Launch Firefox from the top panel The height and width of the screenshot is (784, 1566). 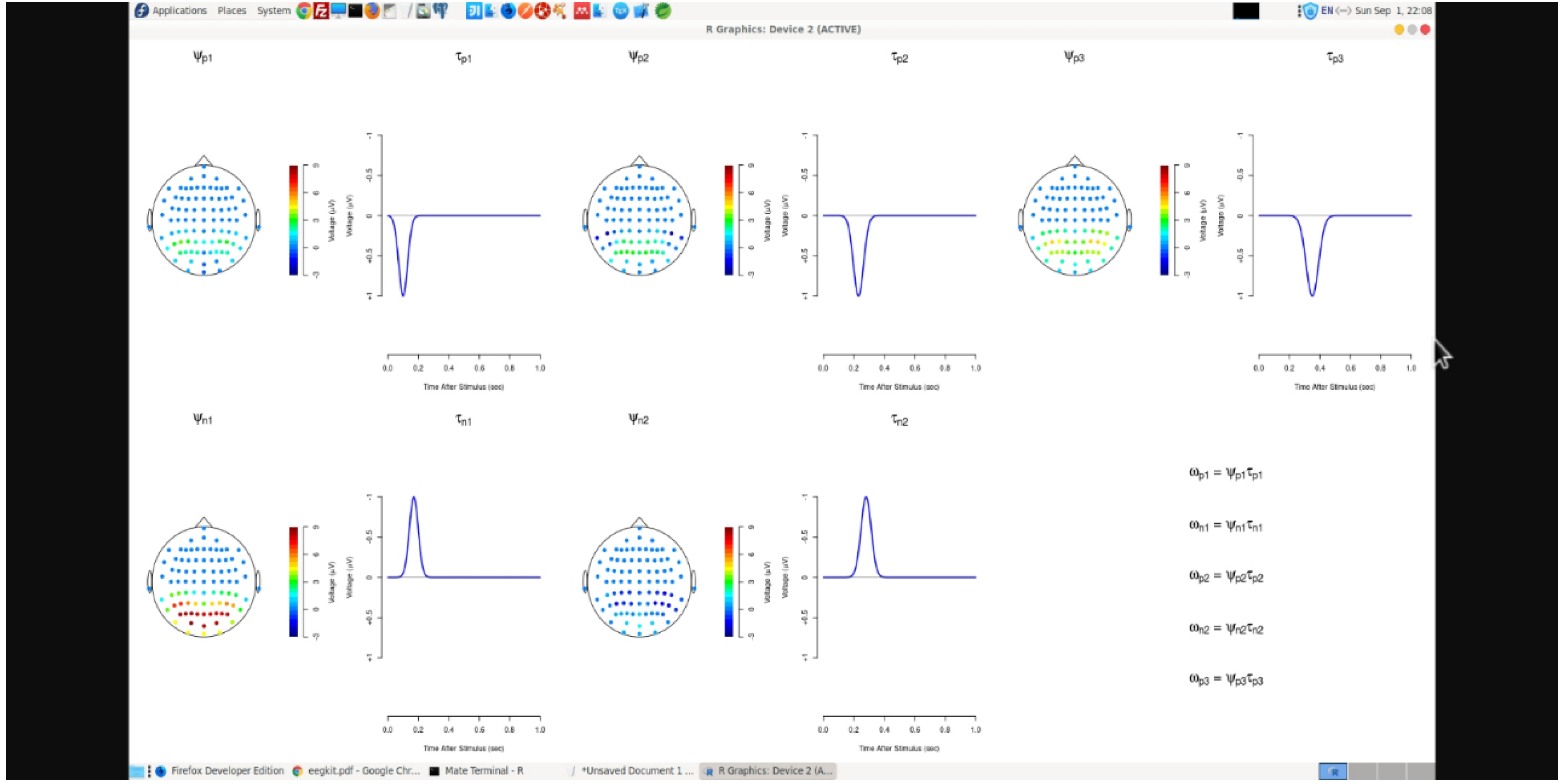point(372,11)
